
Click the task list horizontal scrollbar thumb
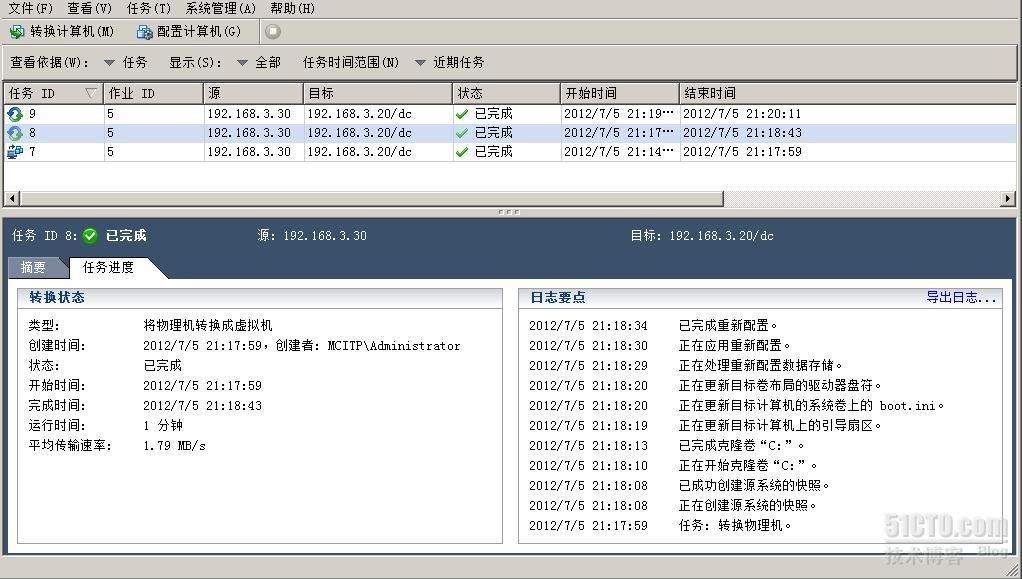pos(372,198)
